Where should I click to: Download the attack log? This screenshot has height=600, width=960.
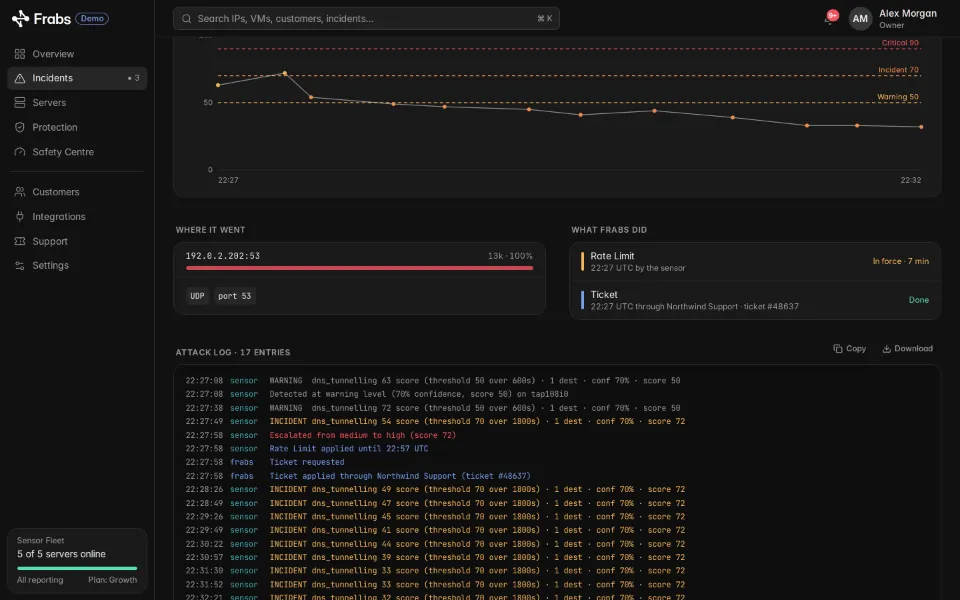coord(907,348)
